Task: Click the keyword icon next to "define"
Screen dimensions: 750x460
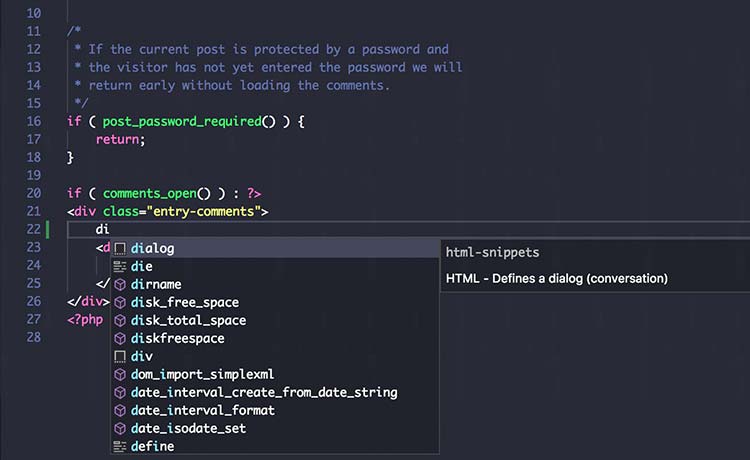Action: pos(120,446)
